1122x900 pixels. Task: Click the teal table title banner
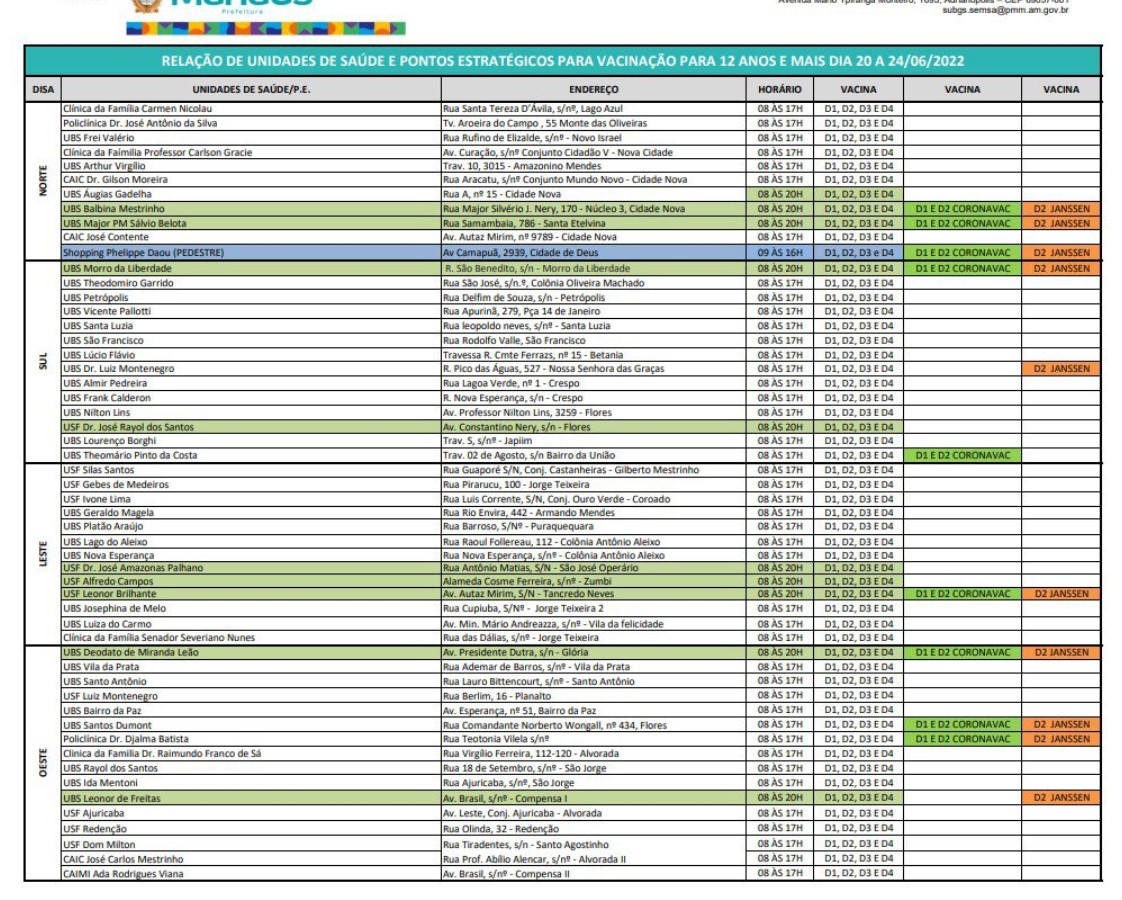pyautogui.click(x=562, y=62)
